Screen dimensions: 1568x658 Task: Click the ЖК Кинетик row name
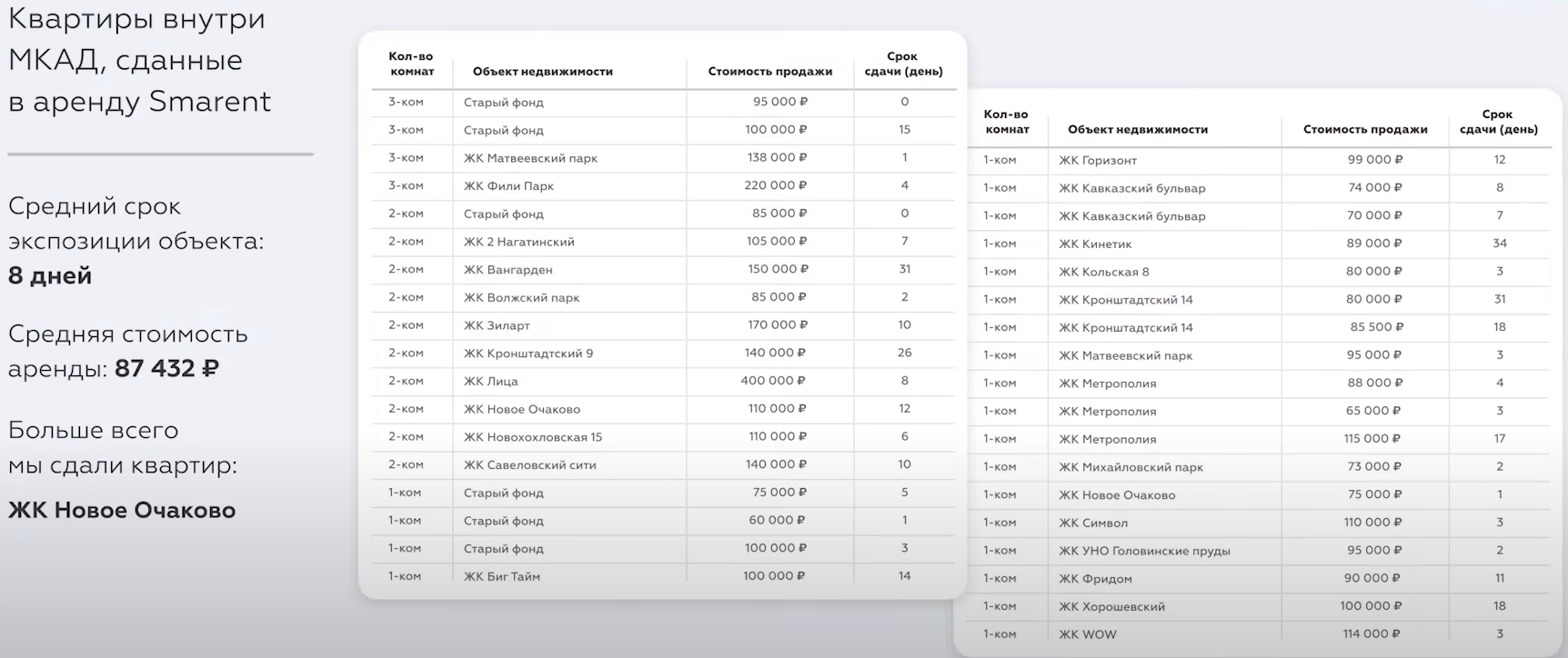1095,244
